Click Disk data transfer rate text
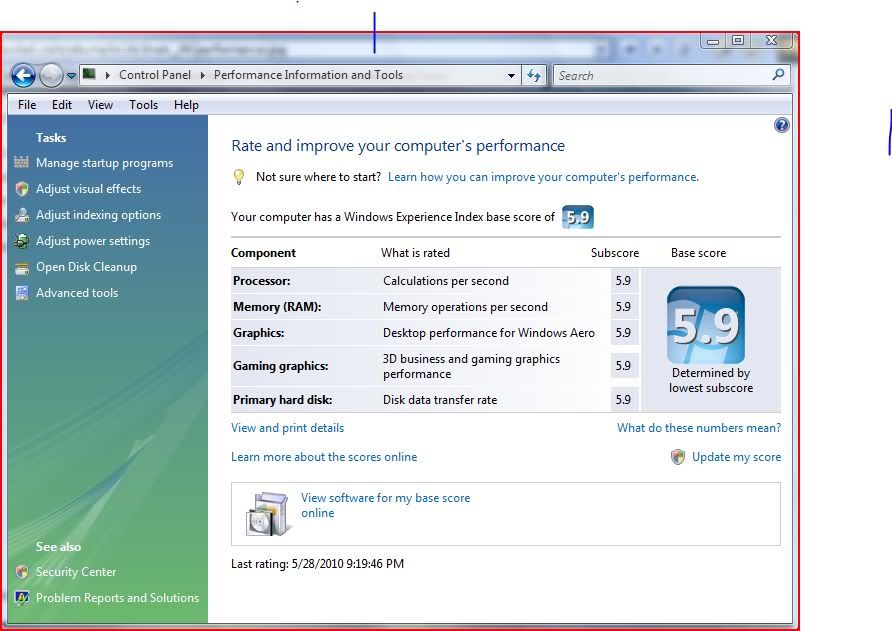Screen dimensions: 892x631 (440, 400)
